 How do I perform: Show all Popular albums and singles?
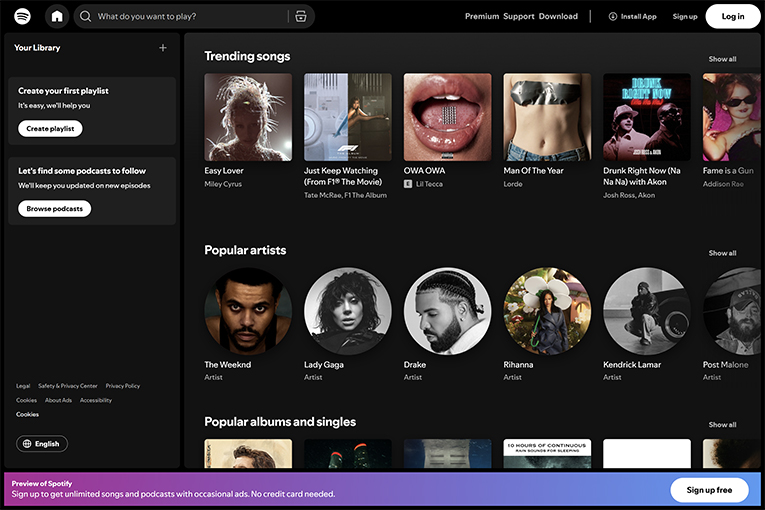click(723, 425)
